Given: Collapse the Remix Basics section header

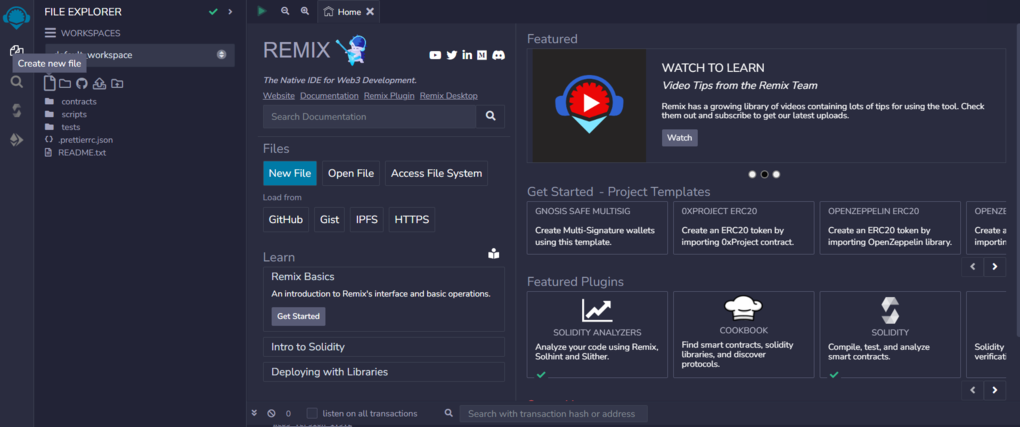Looking at the screenshot, I should point(303,277).
